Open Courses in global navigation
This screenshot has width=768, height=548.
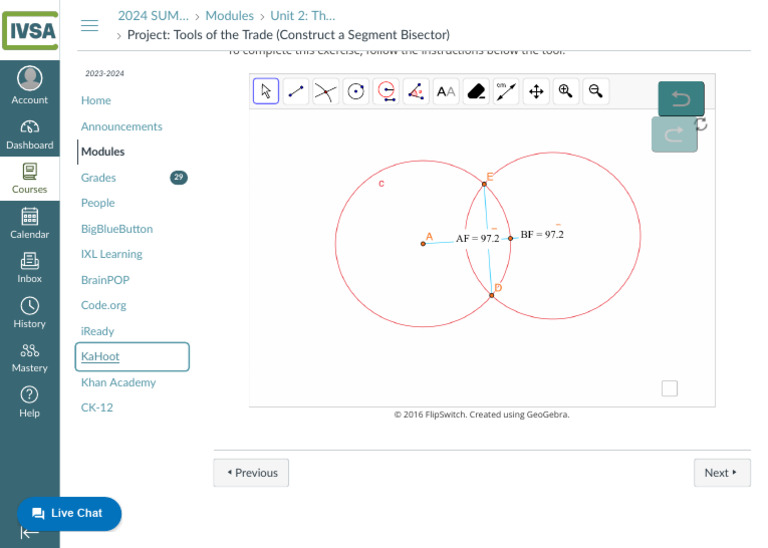[30, 179]
